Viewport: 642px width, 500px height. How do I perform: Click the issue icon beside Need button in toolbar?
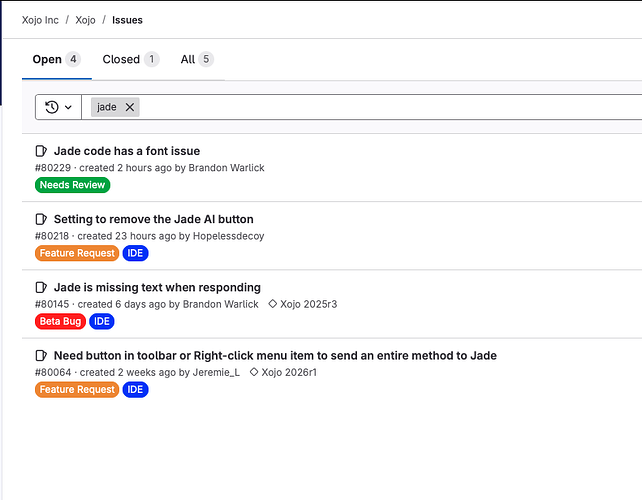(x=42, y=355)
